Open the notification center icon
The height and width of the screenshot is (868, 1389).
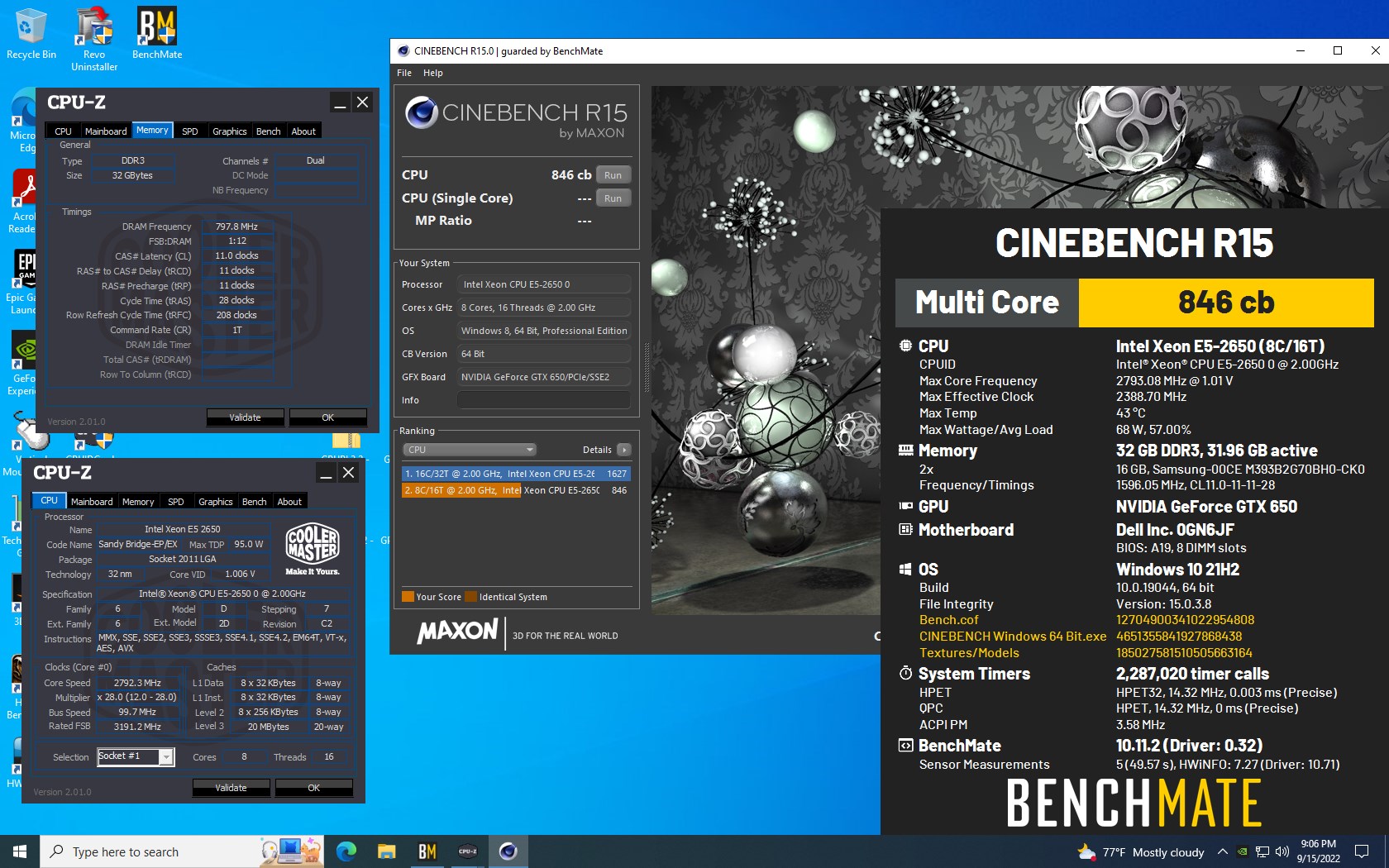tap(1362, 851)
